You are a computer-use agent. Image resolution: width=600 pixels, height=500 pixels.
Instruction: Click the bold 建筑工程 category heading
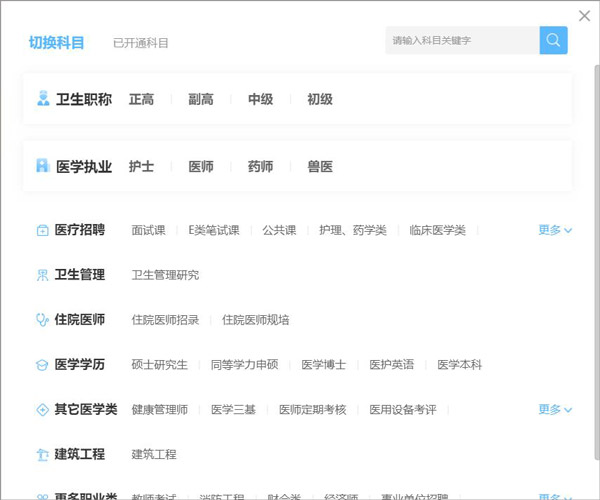click(x=80, y=454)
